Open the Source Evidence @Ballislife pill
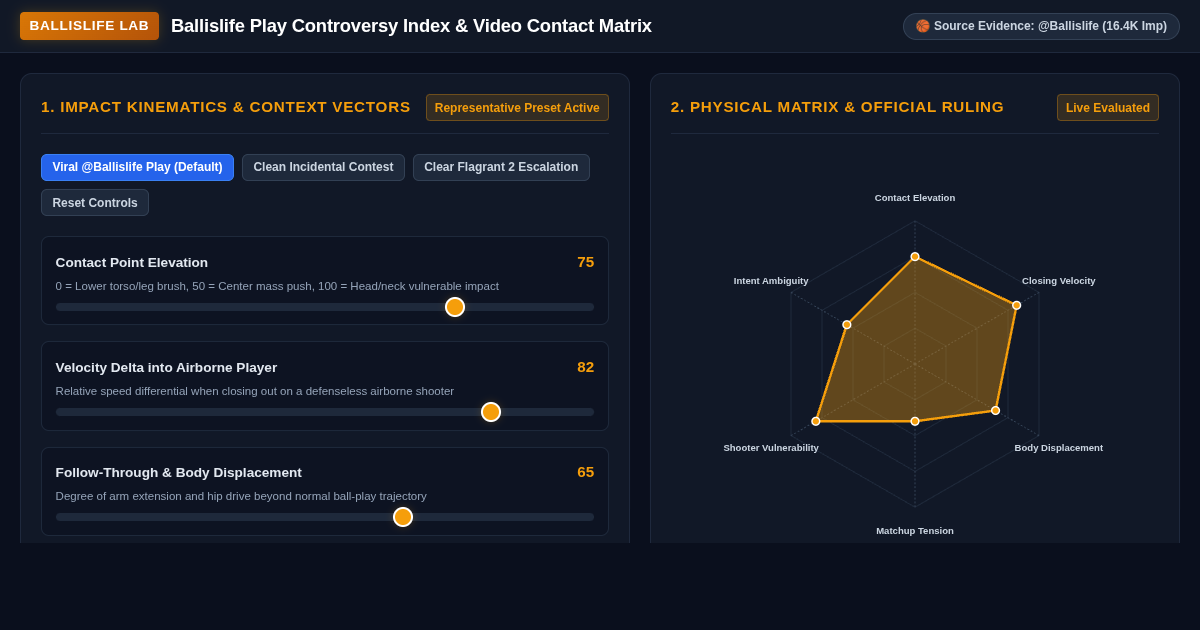Image resolution: width=1200 pixels, height=630 pixels. [x=1041, y=26]
